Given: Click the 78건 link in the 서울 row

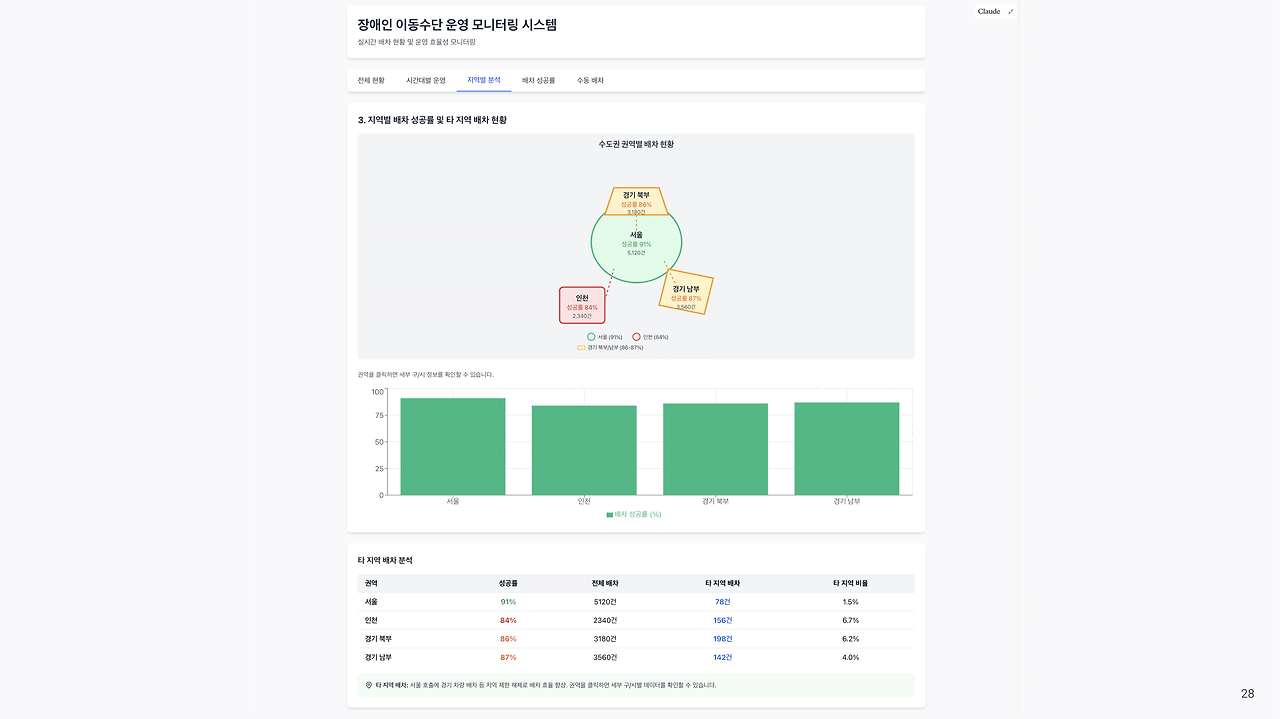Looking at the screenshot, I should click(724, 601).
